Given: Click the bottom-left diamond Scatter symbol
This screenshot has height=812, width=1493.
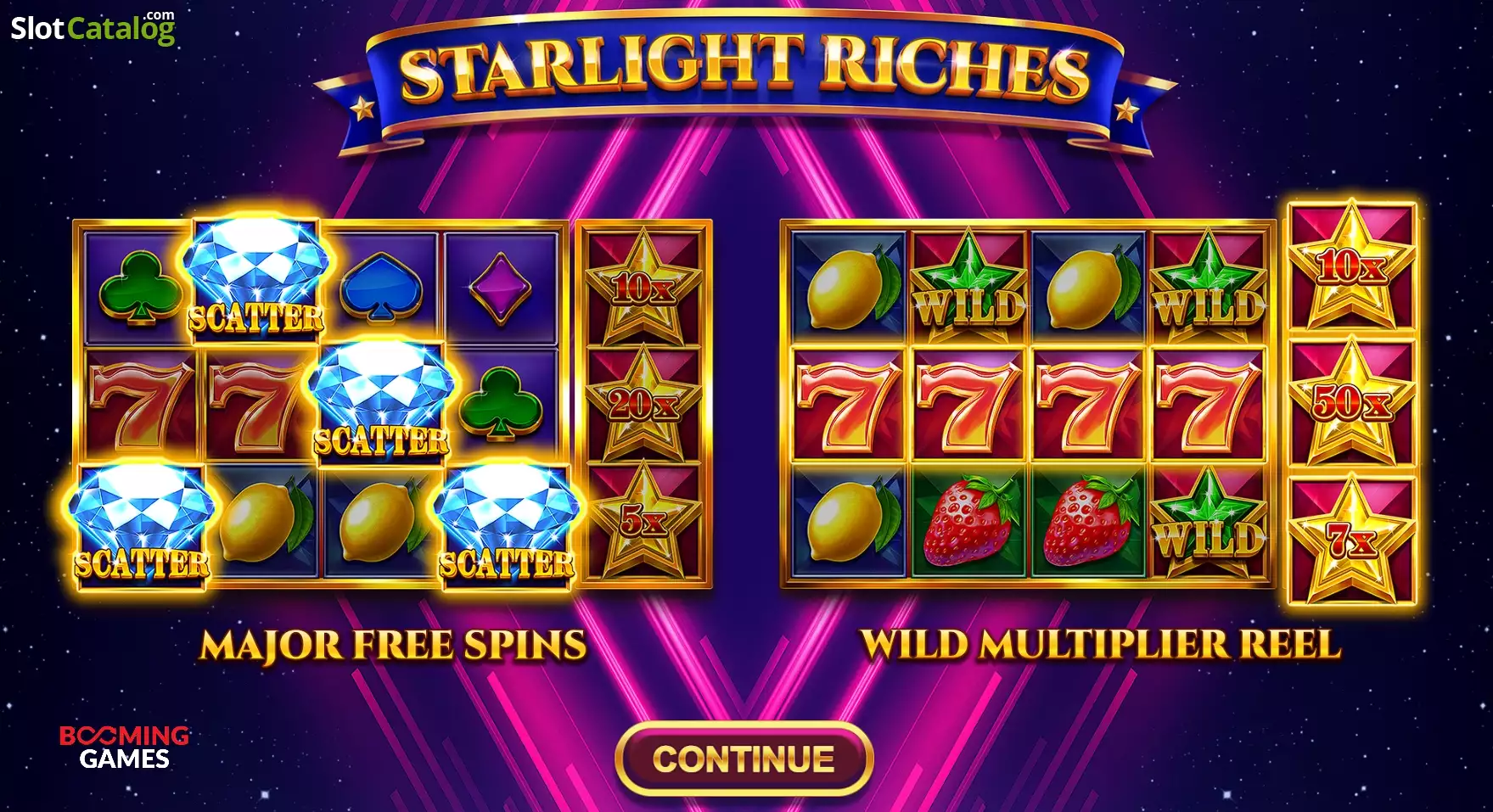Looking at the screenshot, I should (x=141, y=524).
